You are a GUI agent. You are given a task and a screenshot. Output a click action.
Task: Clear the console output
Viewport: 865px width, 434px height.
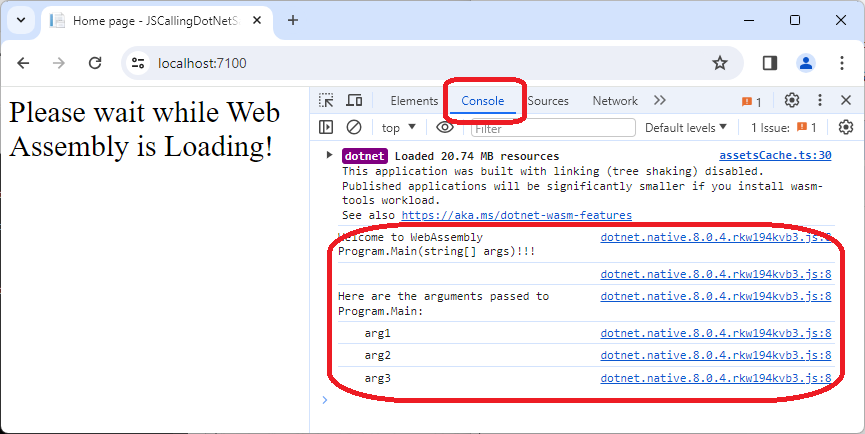coord(354,127)
